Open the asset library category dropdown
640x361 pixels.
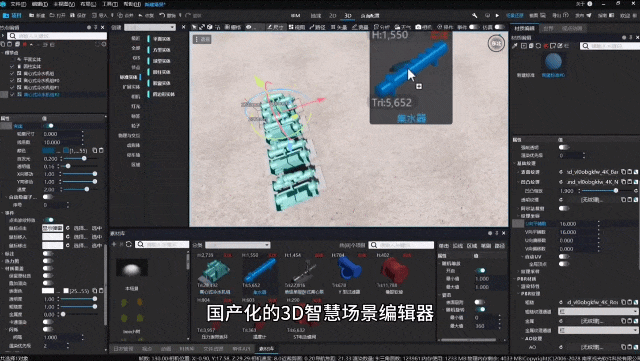(x=238, y=245)
